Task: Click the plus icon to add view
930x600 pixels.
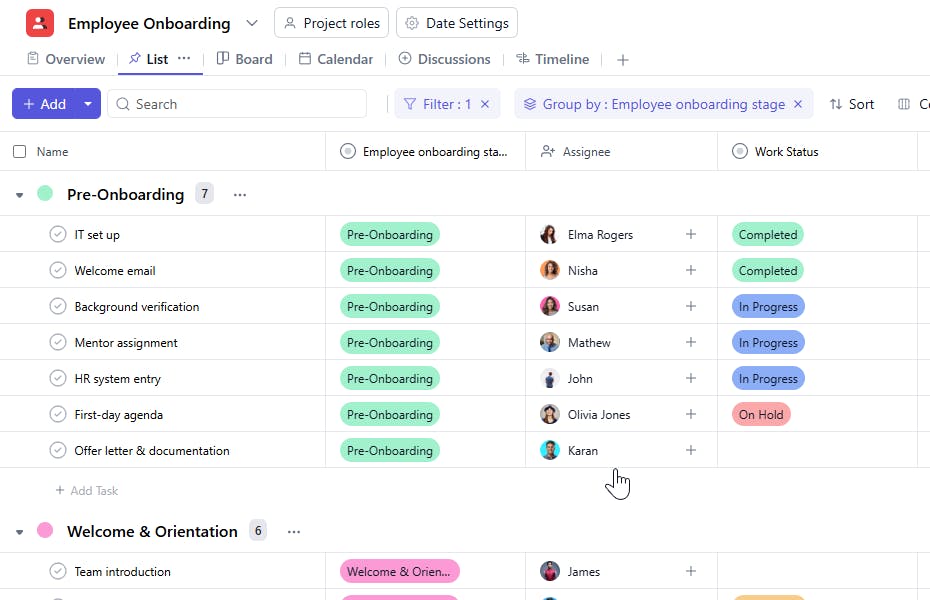Action: click(x=623, y=60)
